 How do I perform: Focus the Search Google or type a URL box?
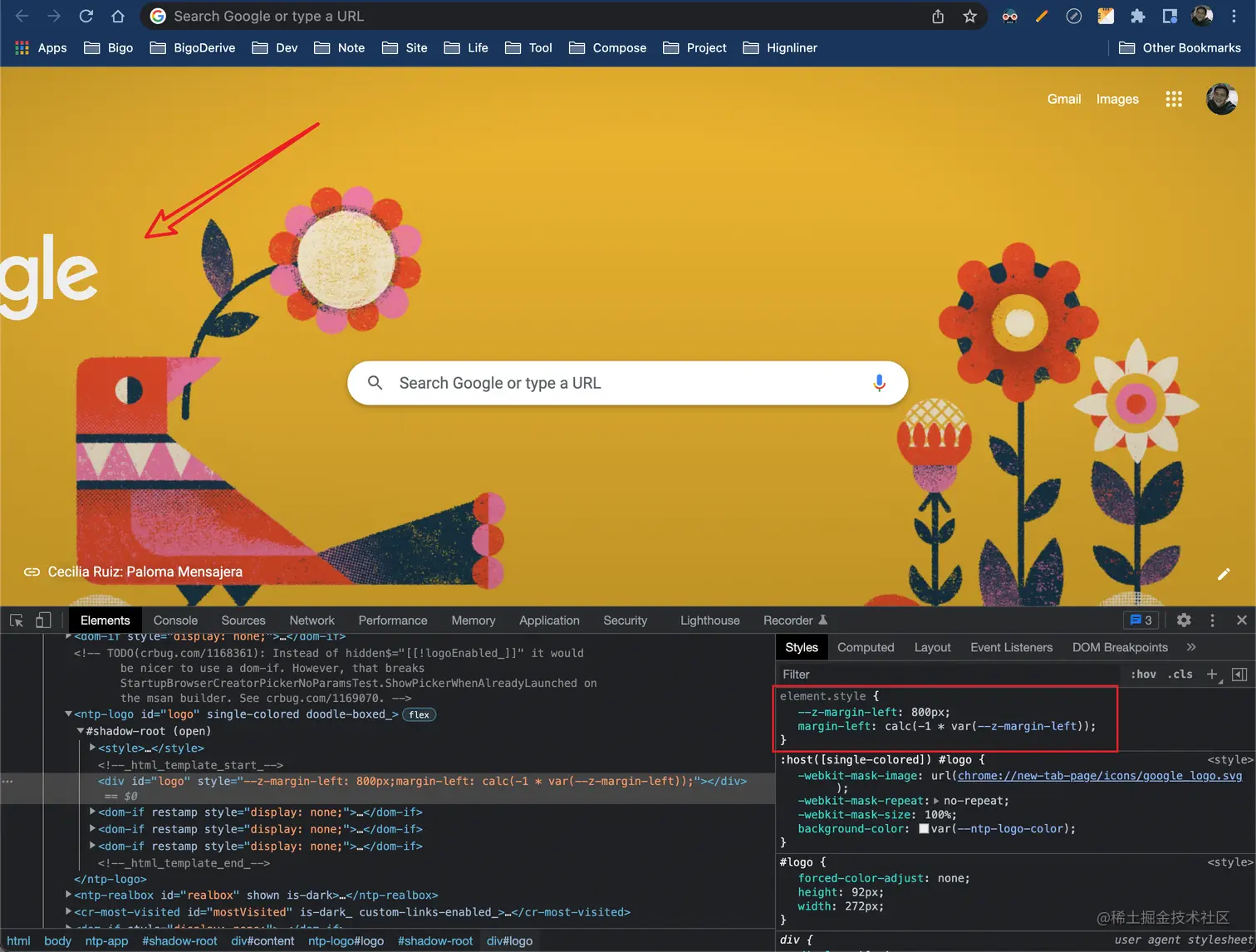[x=627, y=383]
